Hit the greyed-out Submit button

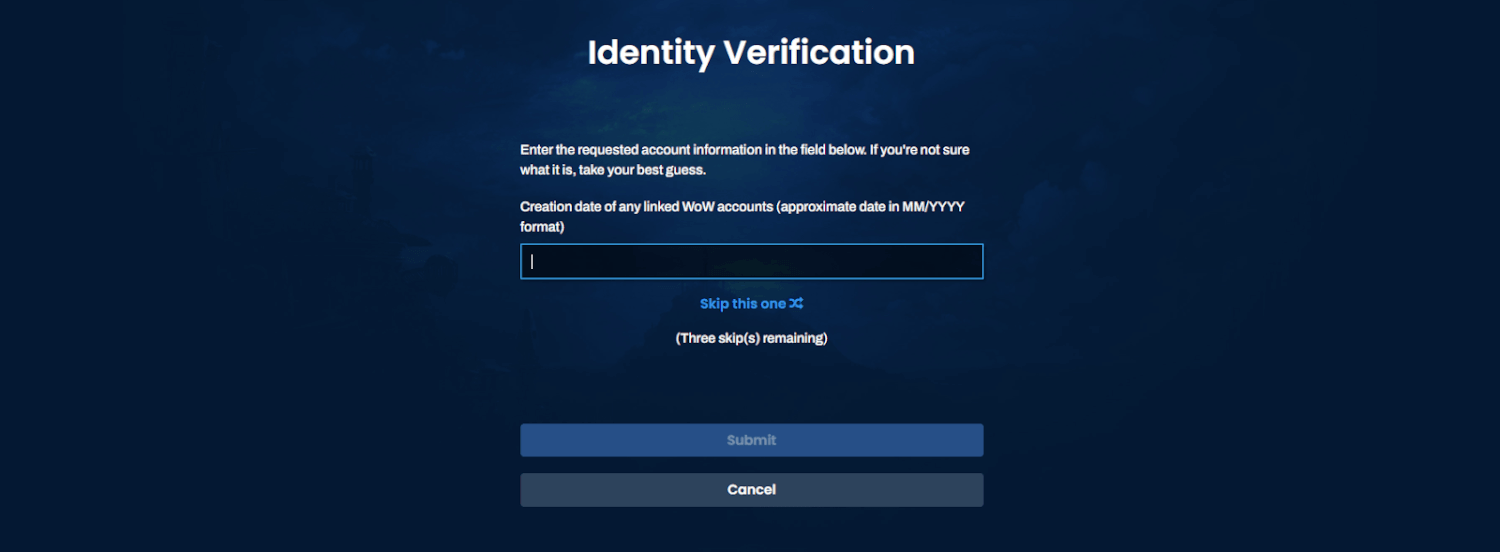click(x=751, y=440)
